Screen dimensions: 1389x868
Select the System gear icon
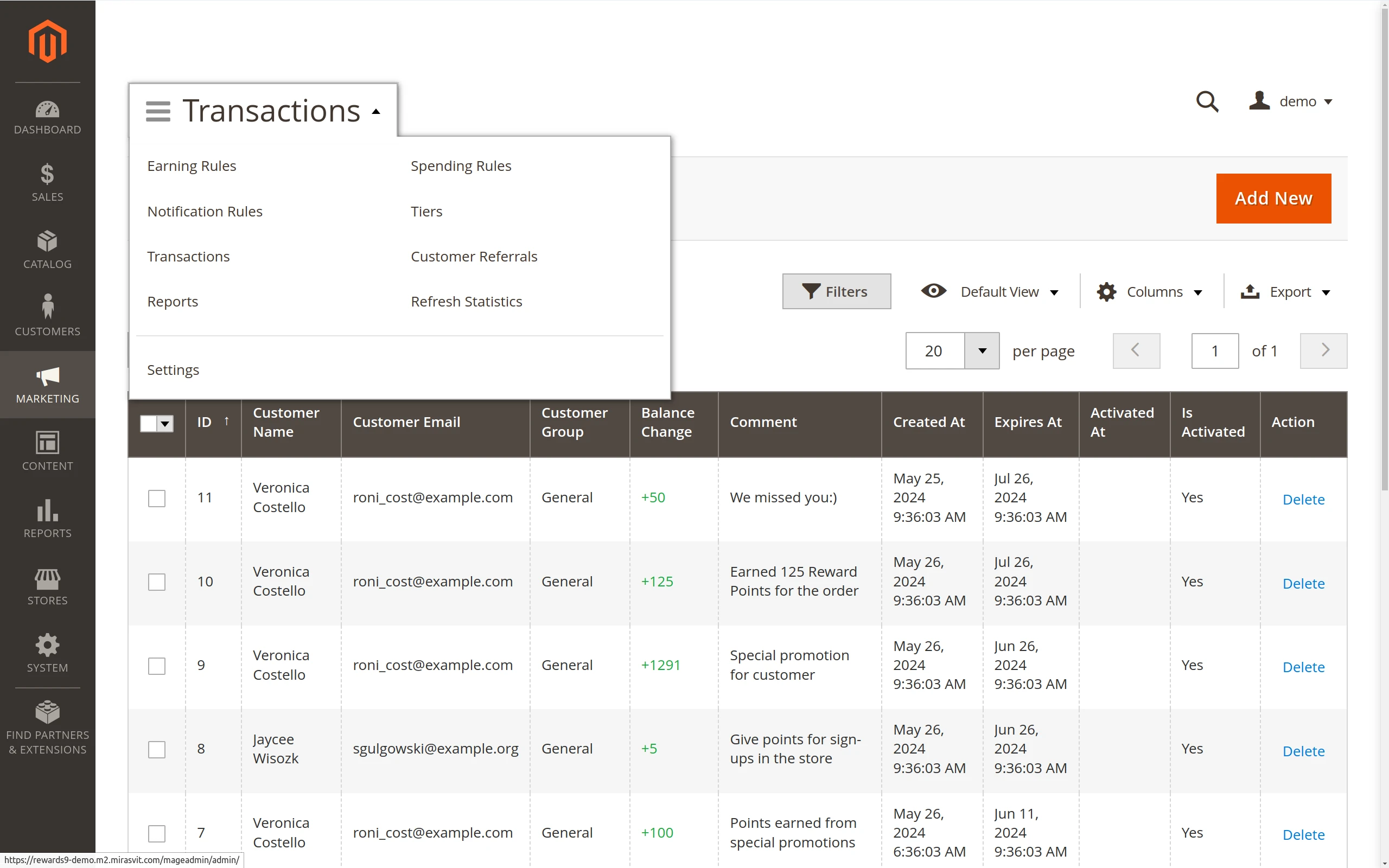(x=47, y=645)
